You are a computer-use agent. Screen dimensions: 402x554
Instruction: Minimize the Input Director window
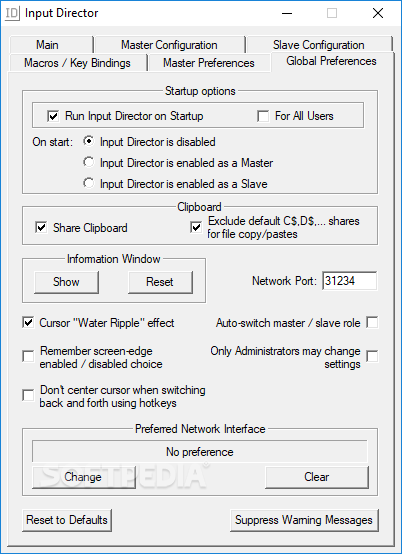[287, 13]
